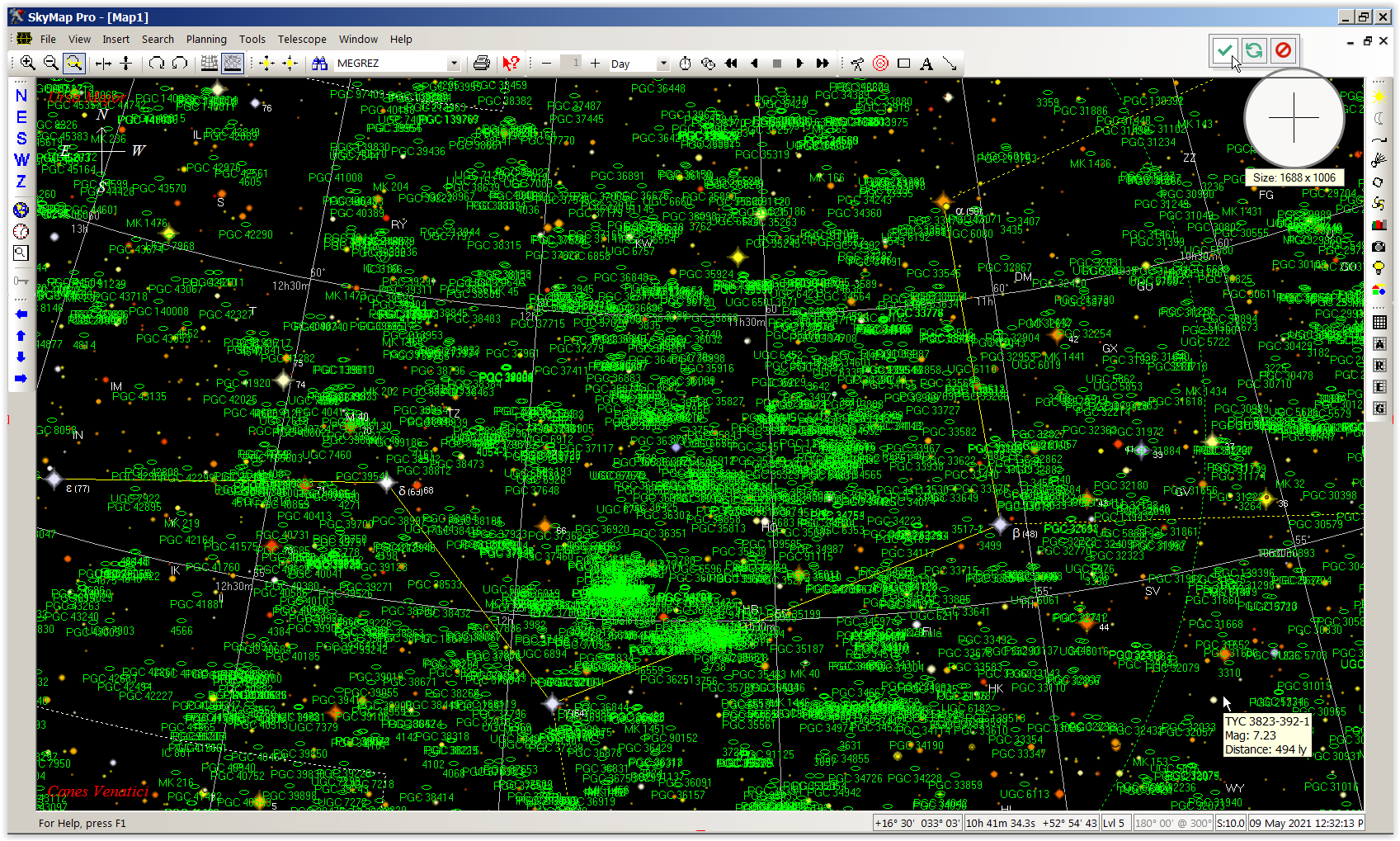Select the text label A tool
This screenshot has width=1400, height=841.
pyautogui.click(x=926, y=64)
